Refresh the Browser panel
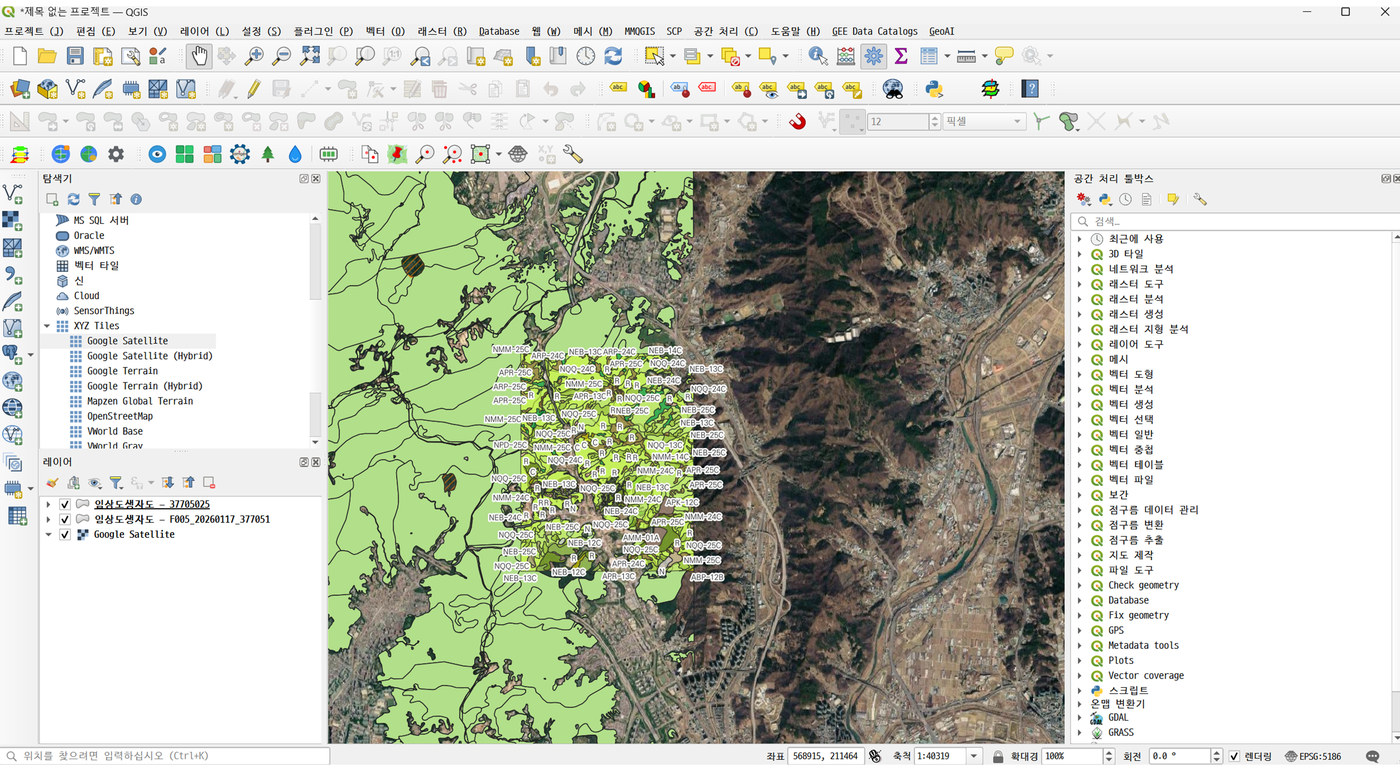The image size is (1400, 771). (x=73, y=199)
